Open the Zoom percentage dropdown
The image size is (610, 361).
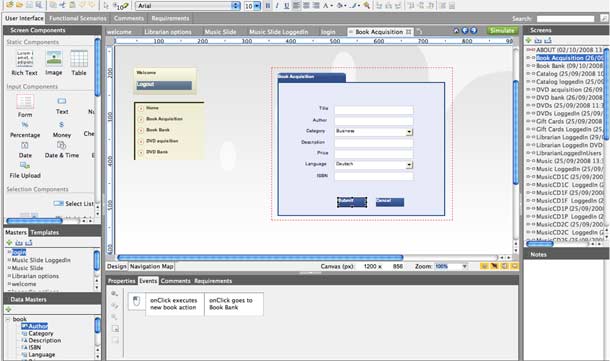[465, 266]
